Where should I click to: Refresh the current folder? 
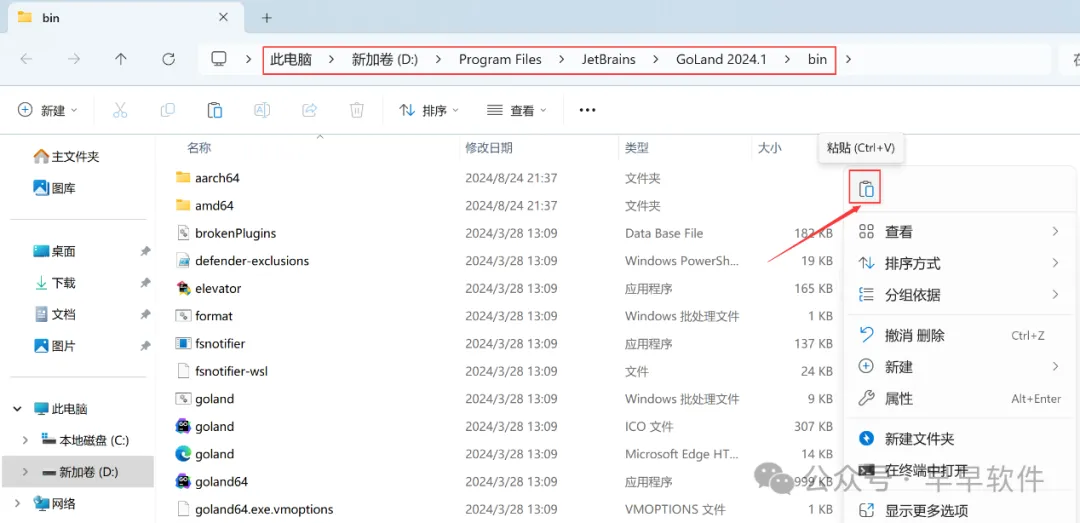[x=169, y=59]
